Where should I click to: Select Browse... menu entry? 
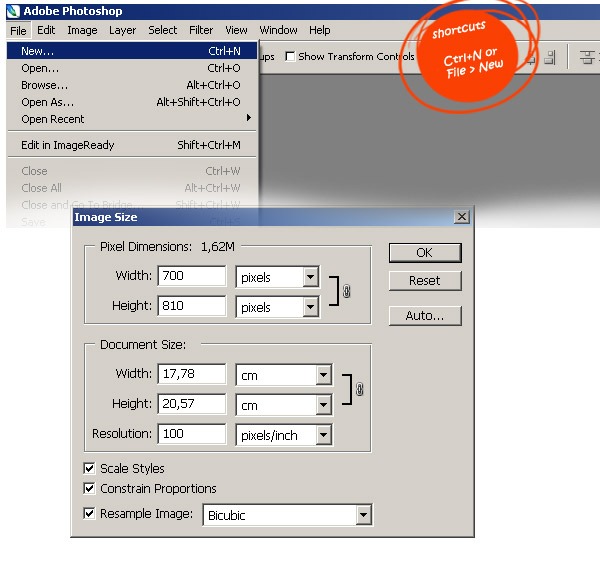[x=132, y=85]
